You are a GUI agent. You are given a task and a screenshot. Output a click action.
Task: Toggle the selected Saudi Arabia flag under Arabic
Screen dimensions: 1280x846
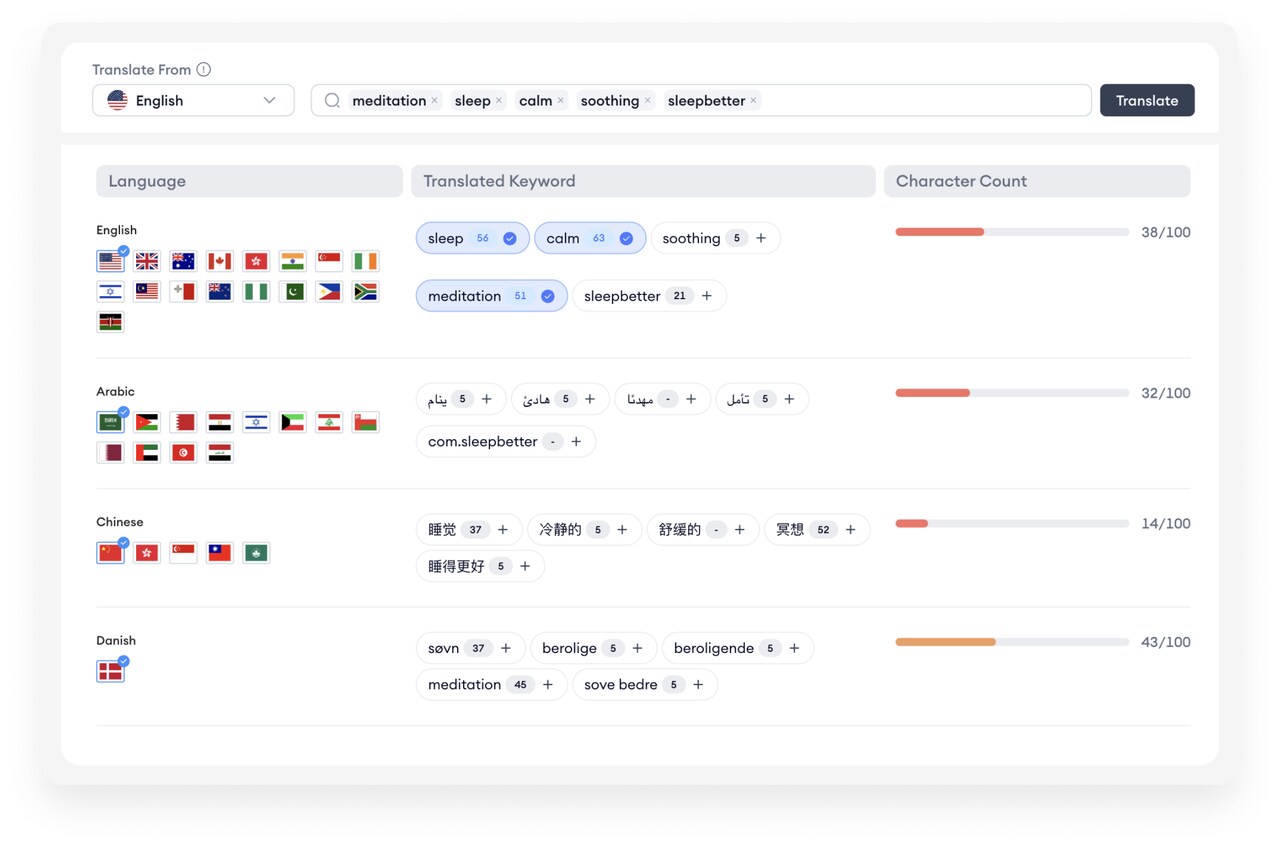coord(110,422)
